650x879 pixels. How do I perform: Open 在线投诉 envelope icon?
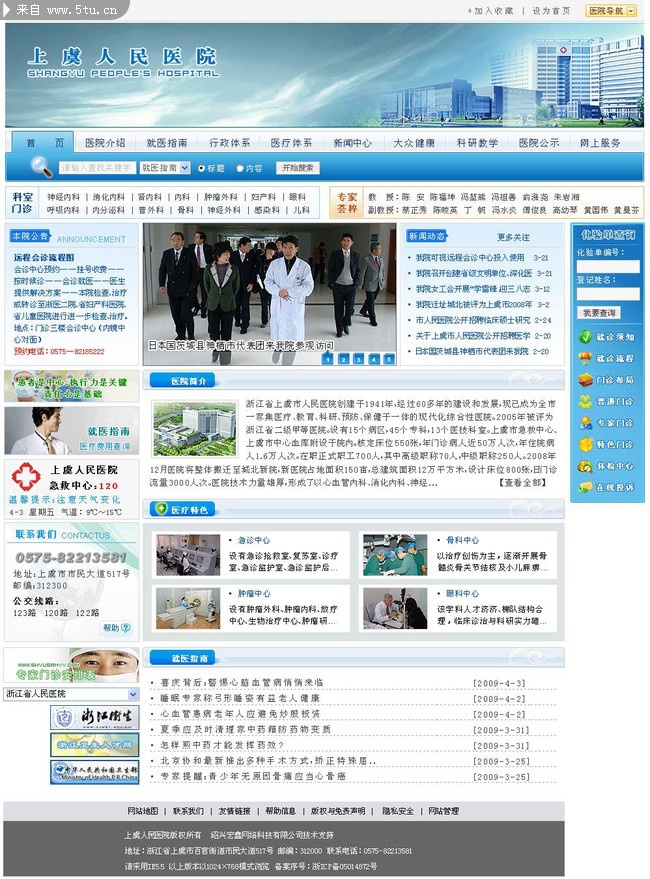point(586,487)
